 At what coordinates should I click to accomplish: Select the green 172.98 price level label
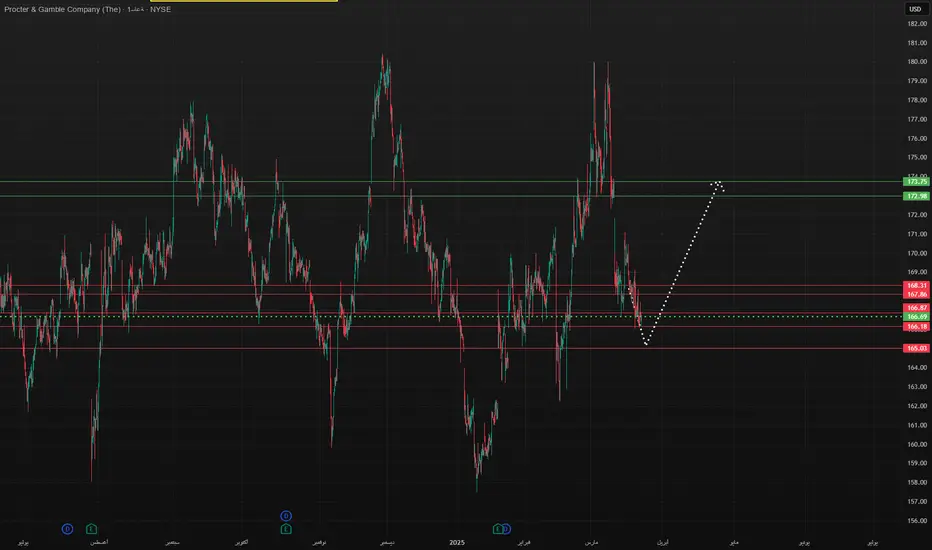tap(917, 196)
